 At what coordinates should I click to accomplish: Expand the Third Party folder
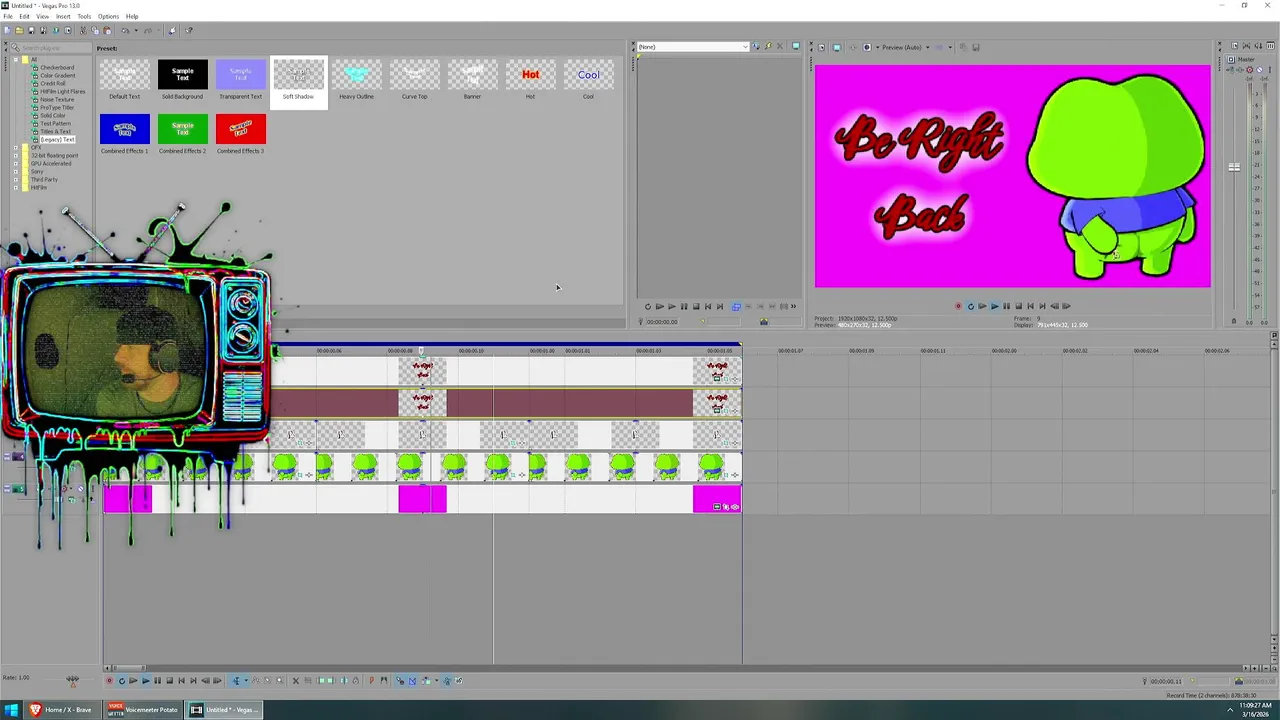[x=16, y=180]
